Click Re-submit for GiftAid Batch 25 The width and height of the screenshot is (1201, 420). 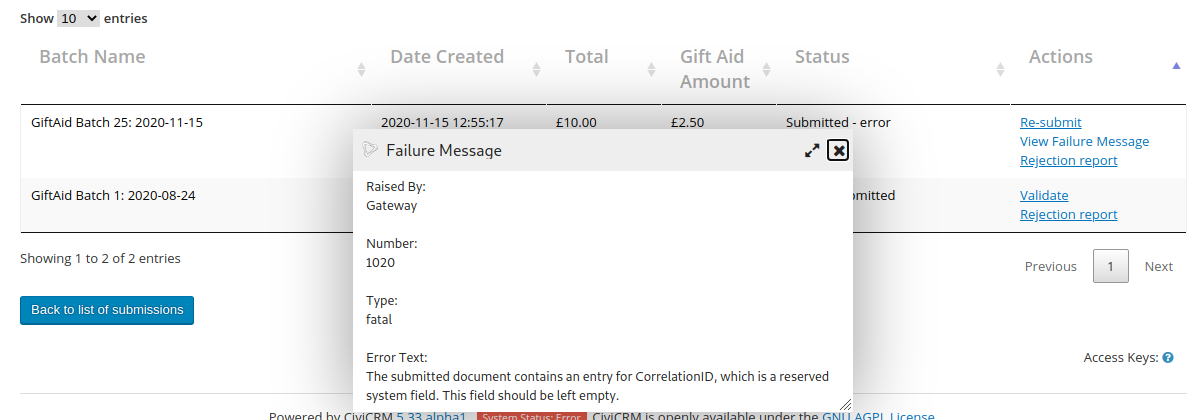click(1050, 123)
